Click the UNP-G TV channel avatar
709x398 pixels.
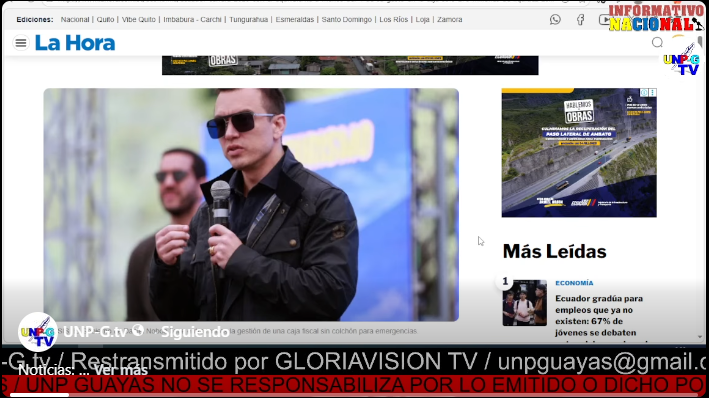pos(38,332)
